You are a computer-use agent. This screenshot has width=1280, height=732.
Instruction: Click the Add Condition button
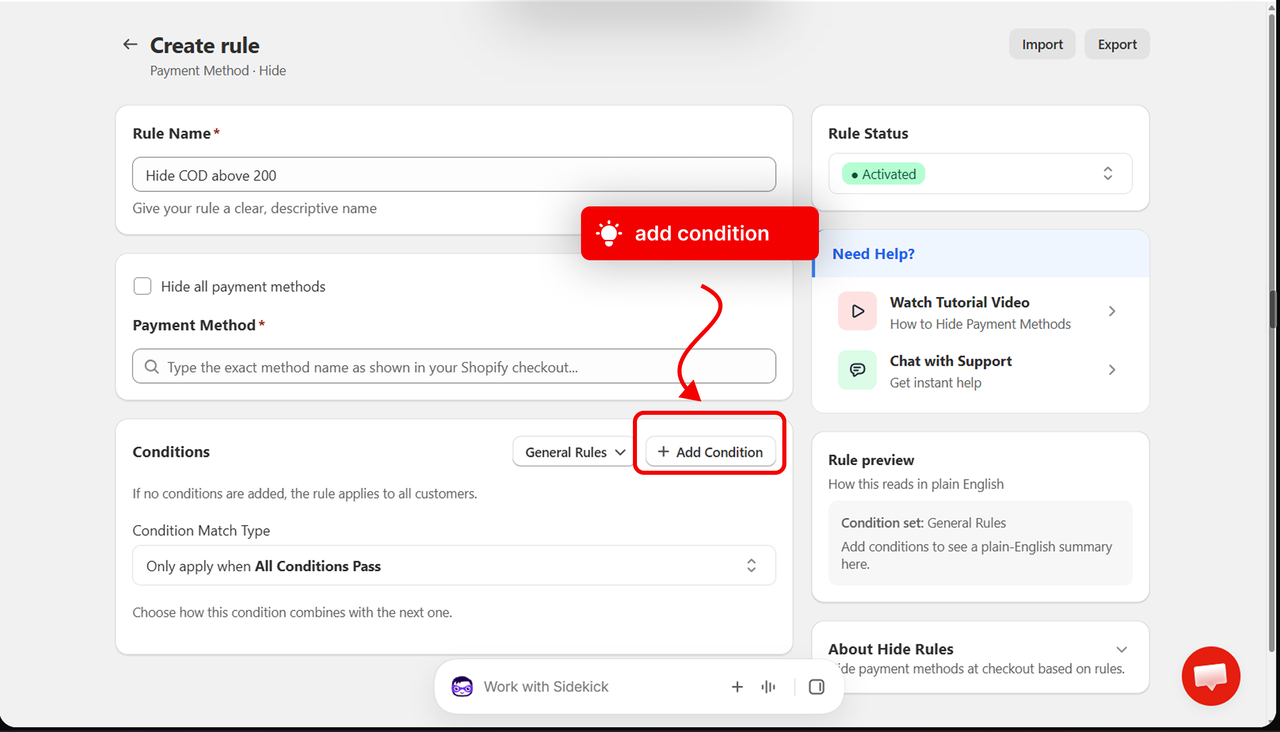(x=711, y=452)
